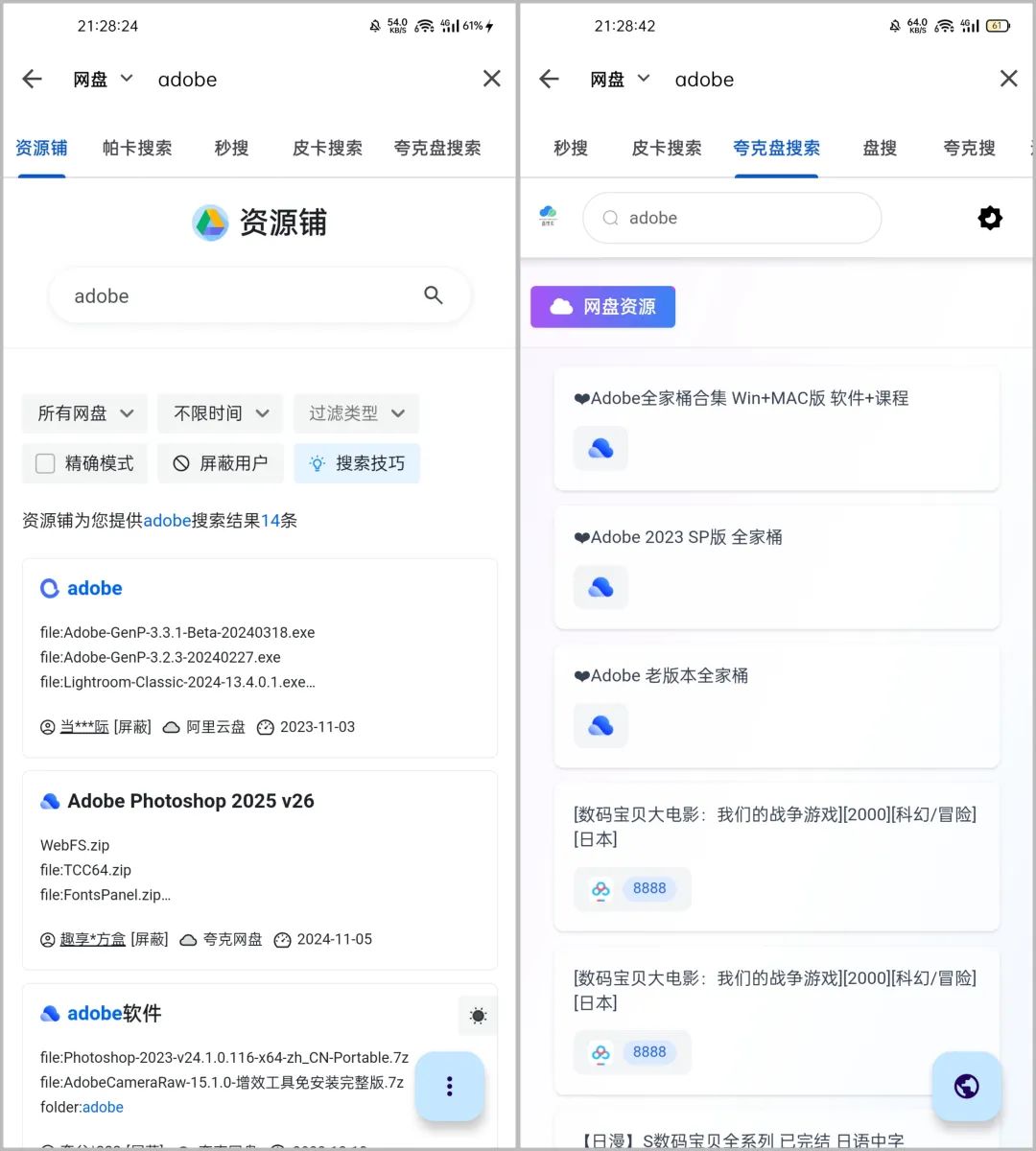Click file:Adobe-GenP-3.3.1-Beta-20240318.exe text
Viewport: 1036px width, 1151px height.
pos(177,632)
